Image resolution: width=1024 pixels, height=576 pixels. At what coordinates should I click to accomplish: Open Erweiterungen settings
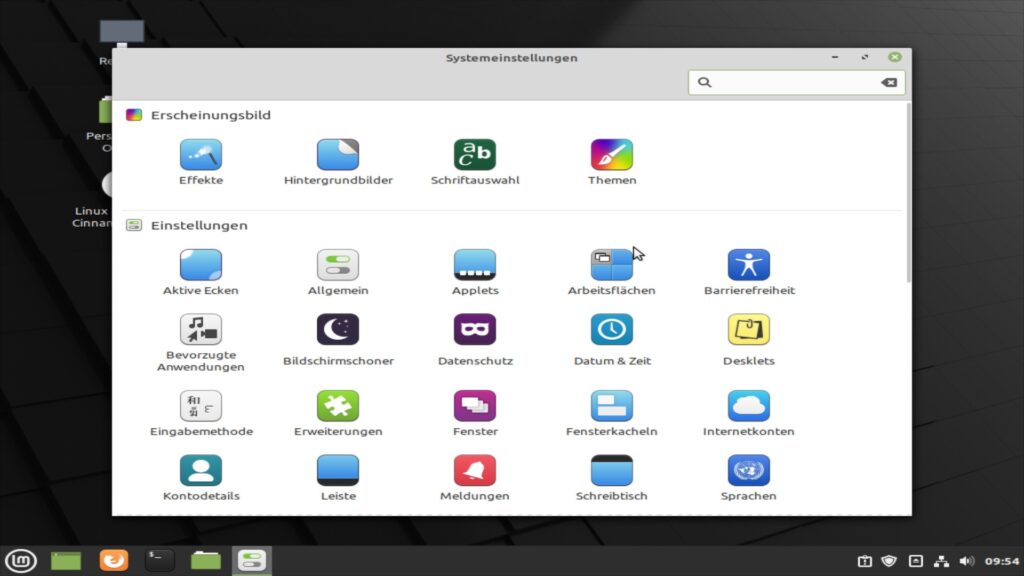tap(338, 413)
